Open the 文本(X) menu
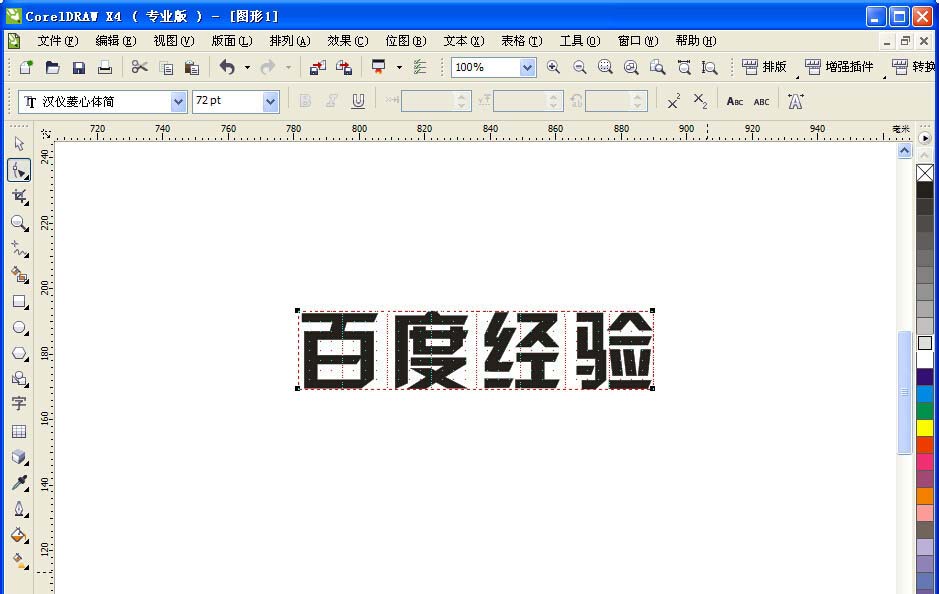Viewport: 939px width, 594px height. pyautogui.click(x=464, y=41)
